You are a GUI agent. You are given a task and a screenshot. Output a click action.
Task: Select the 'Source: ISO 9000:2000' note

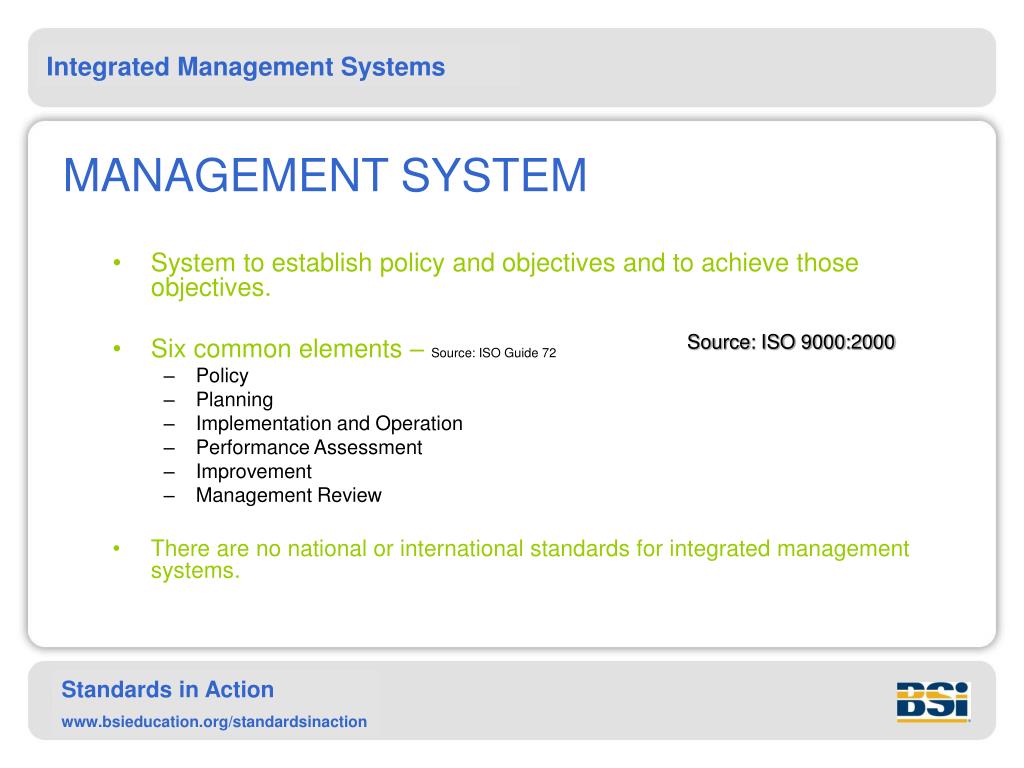tap(791, 342)
